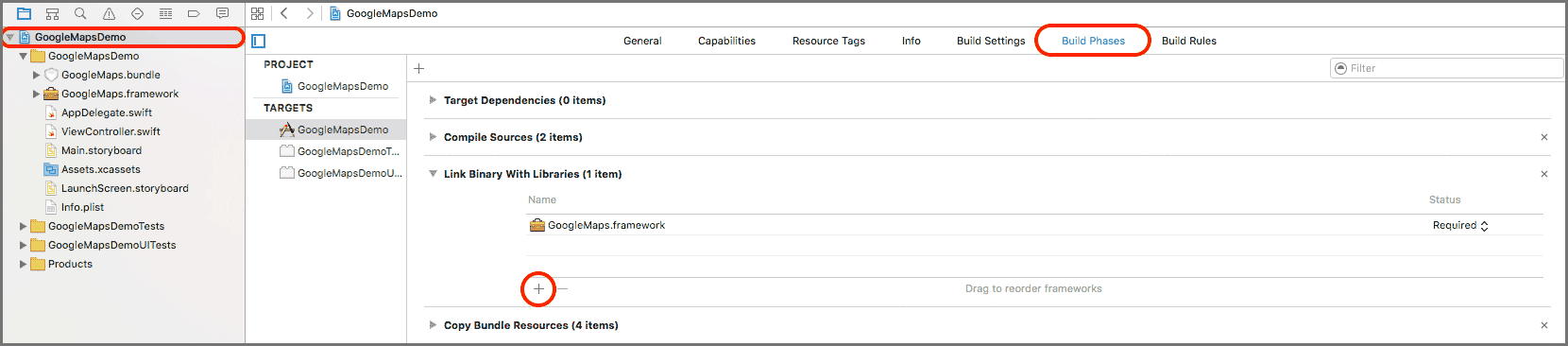Viewport: 1568px width, 346px height.
Task: Open the Capabilities tab
Action: click(726, 41)
